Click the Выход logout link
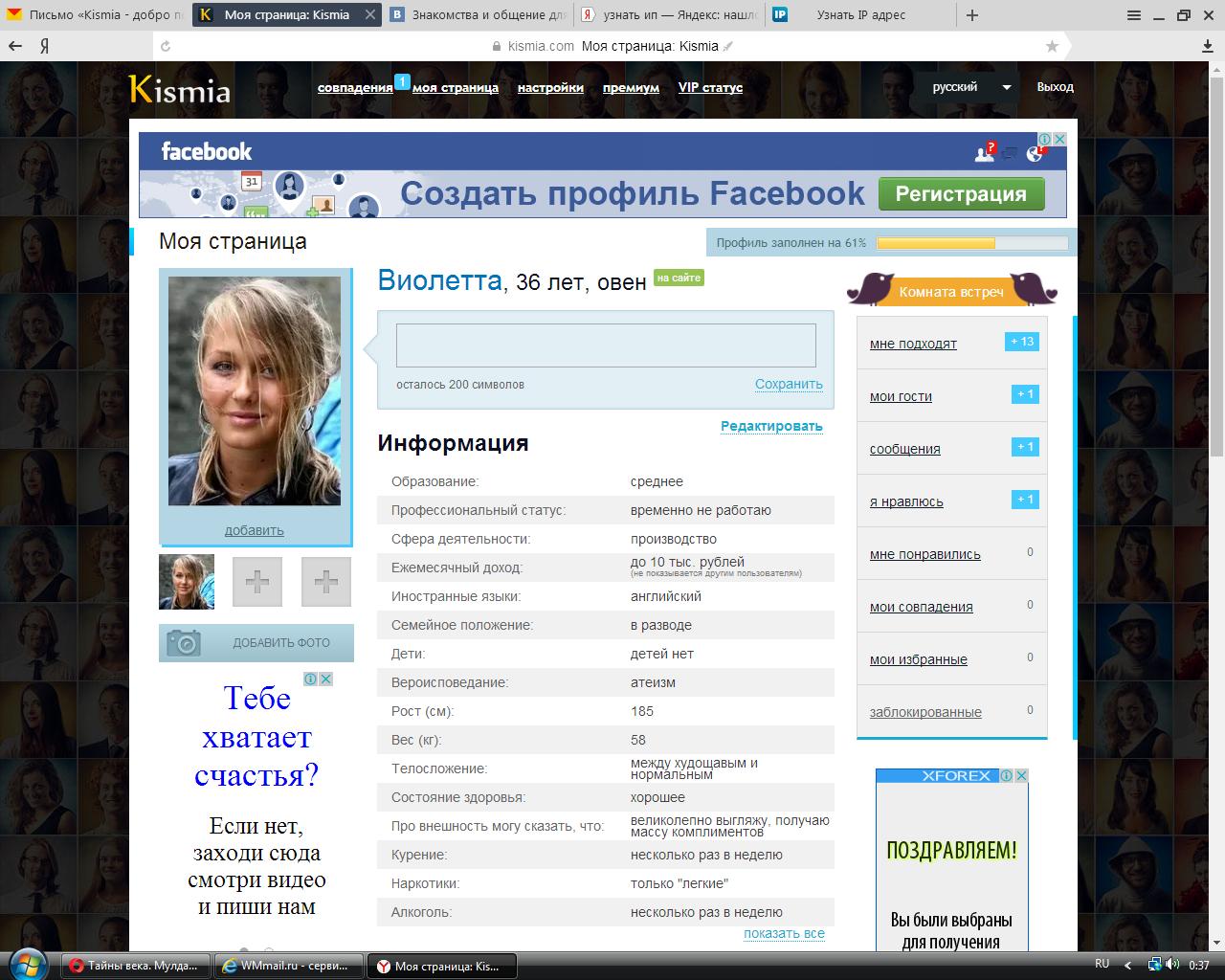1225x980 pixels. point(1055,87)
